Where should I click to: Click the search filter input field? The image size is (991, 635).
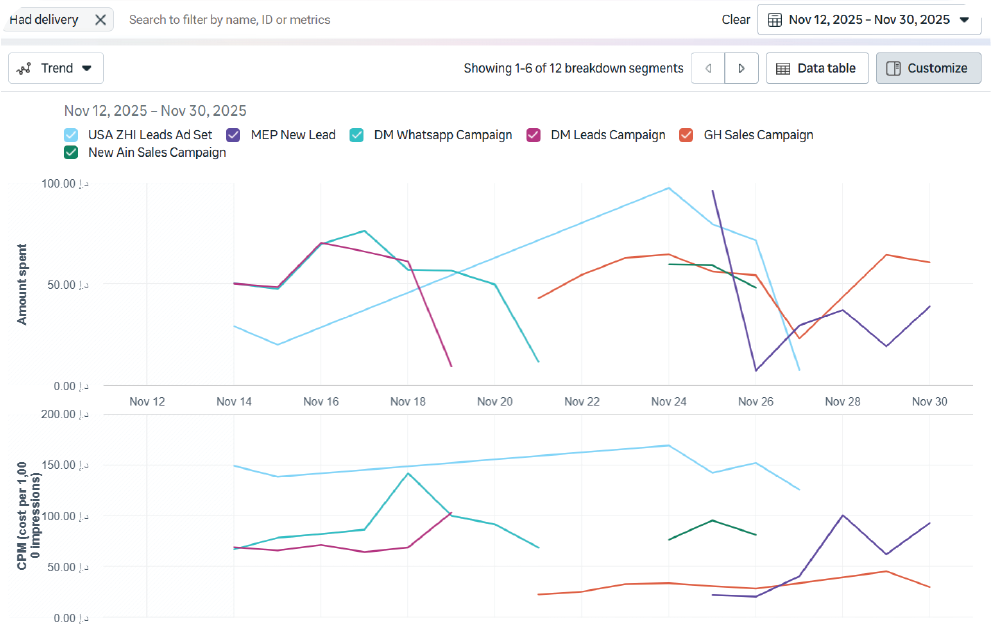coord(400,20)
